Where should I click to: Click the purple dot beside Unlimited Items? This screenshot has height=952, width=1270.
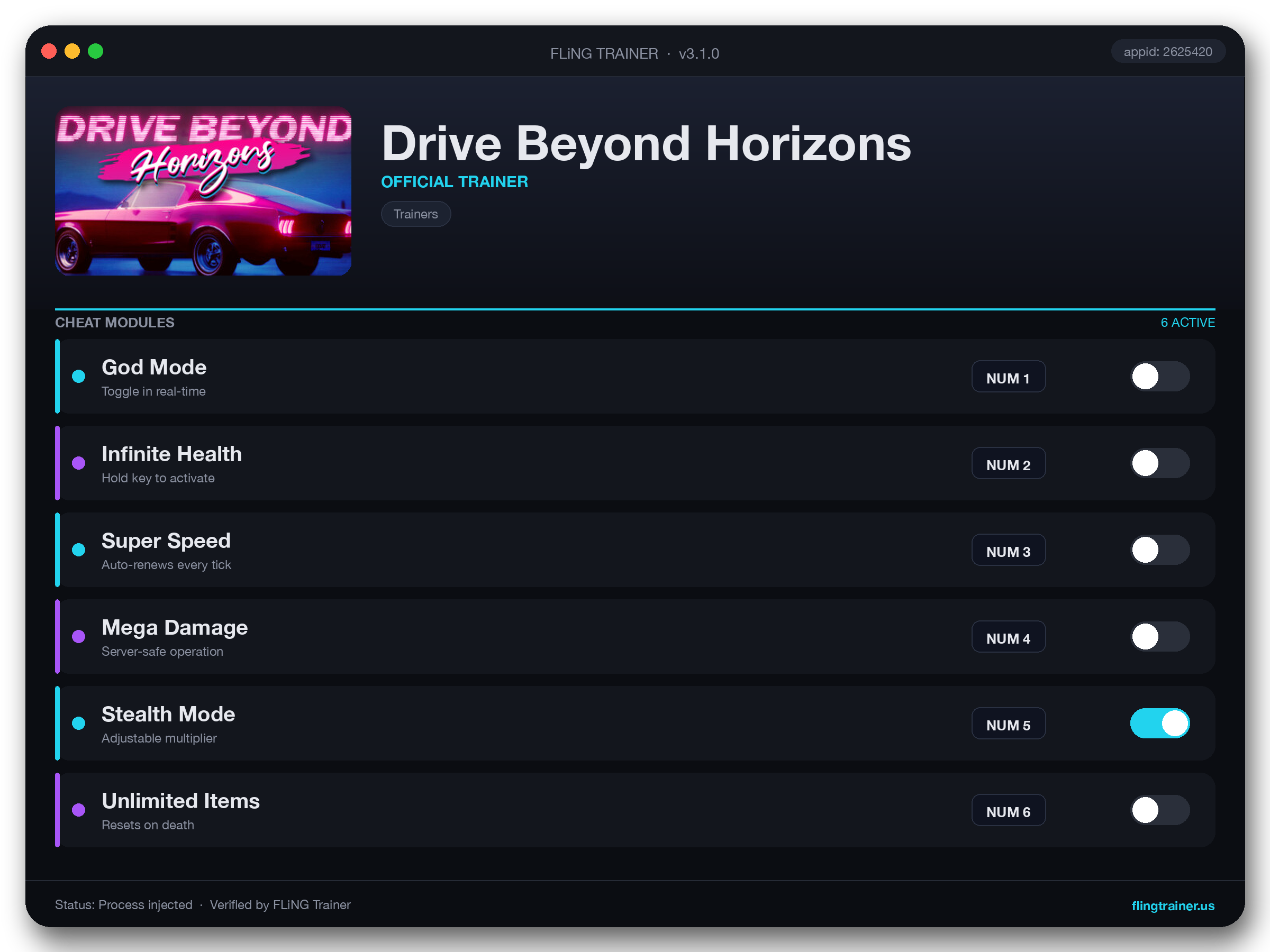pos(79,810)
